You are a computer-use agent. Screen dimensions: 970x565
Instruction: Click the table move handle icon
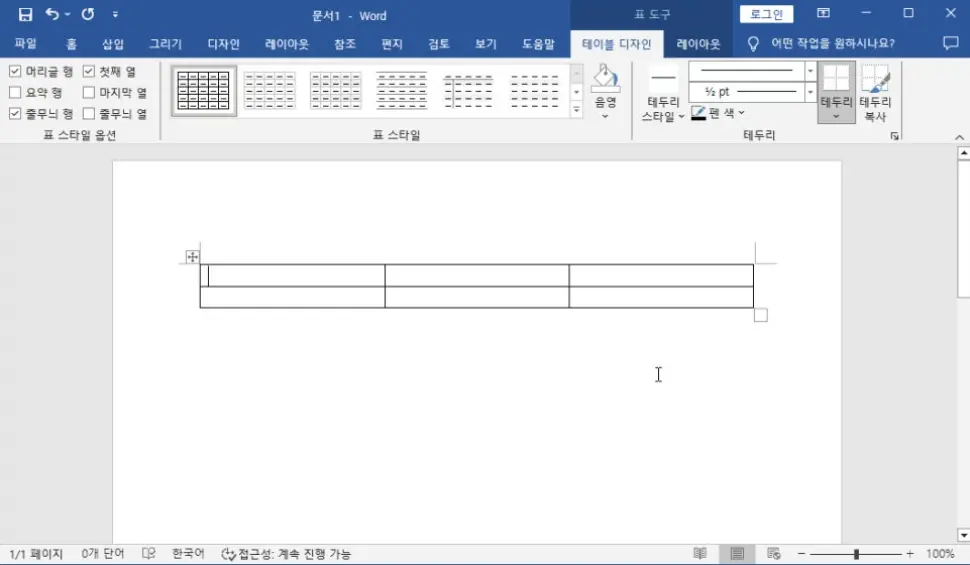192,257
